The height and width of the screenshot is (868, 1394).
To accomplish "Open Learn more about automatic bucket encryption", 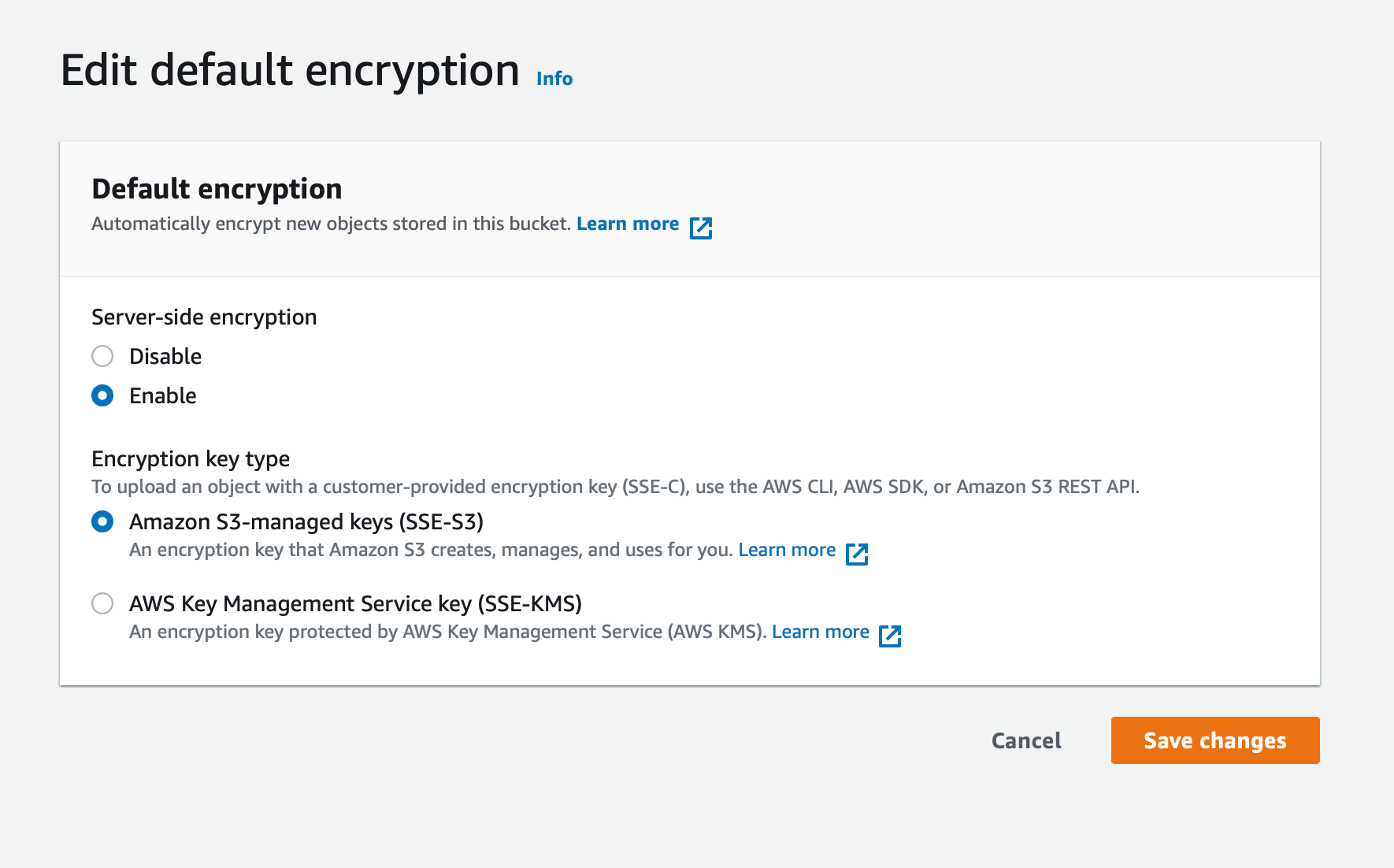I will coord(628,224).
